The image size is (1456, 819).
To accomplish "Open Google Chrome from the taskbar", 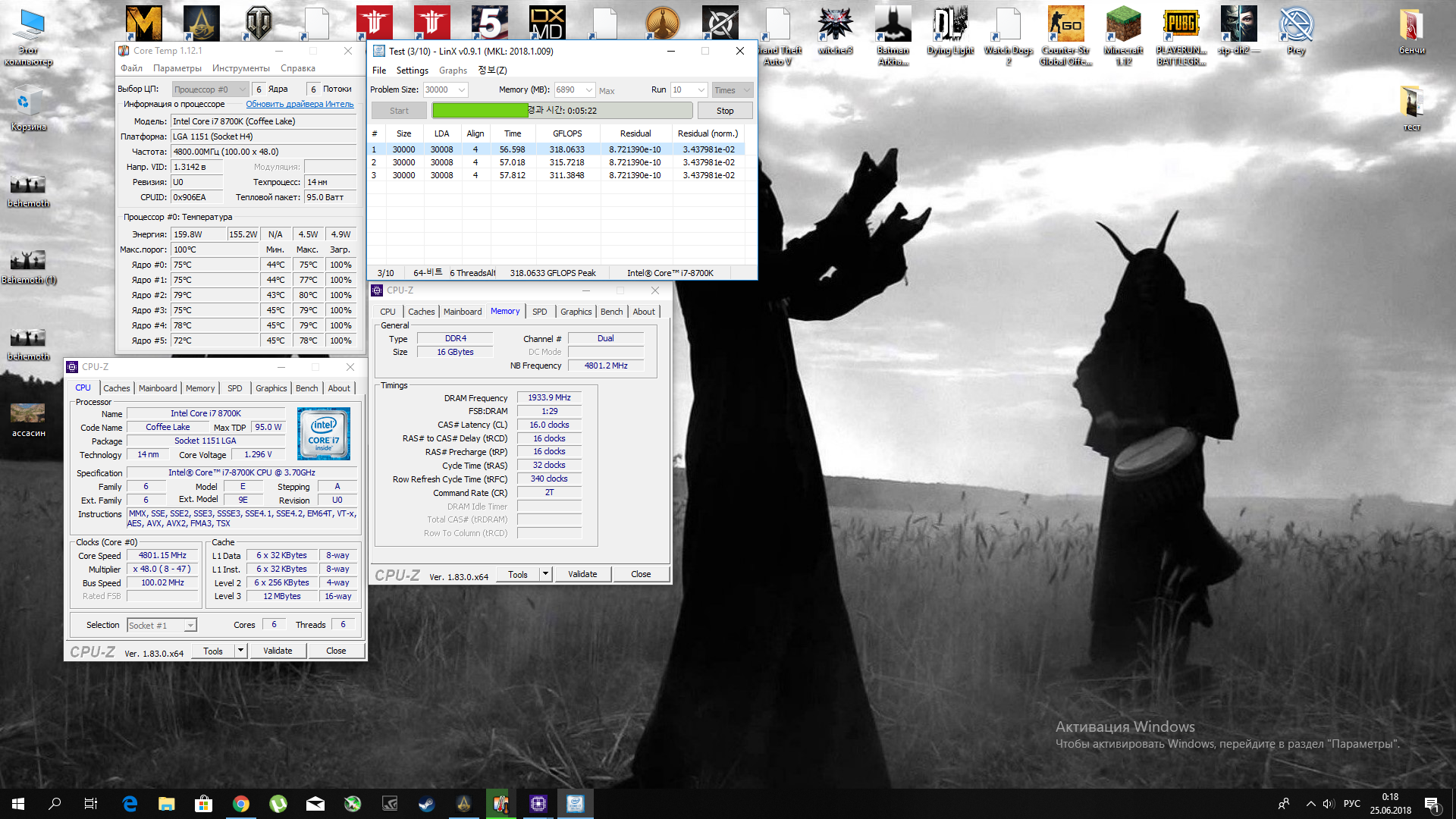I will pos(241,804).
